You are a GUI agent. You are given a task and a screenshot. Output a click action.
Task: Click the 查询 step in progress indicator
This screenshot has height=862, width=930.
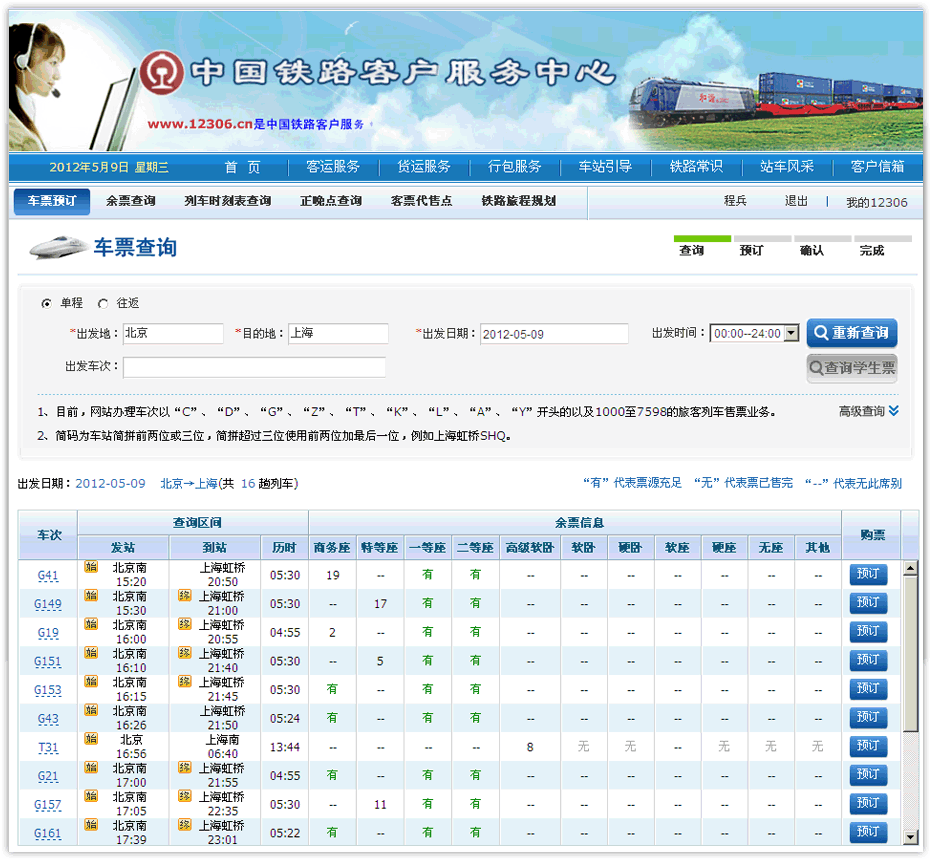pyautogui.click(x=692, y=250)
